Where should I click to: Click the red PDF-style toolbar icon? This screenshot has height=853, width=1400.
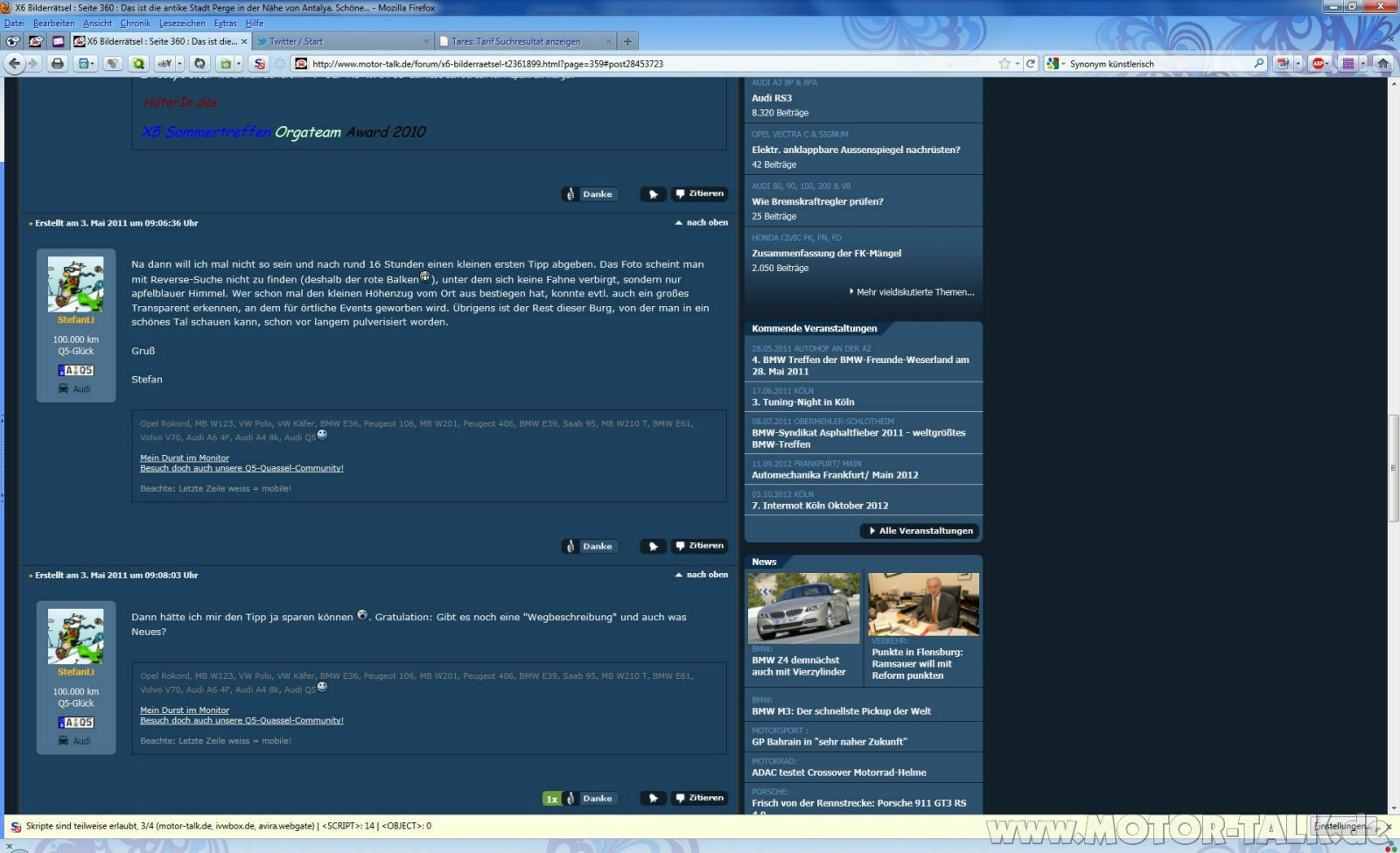pos(1283,64)
